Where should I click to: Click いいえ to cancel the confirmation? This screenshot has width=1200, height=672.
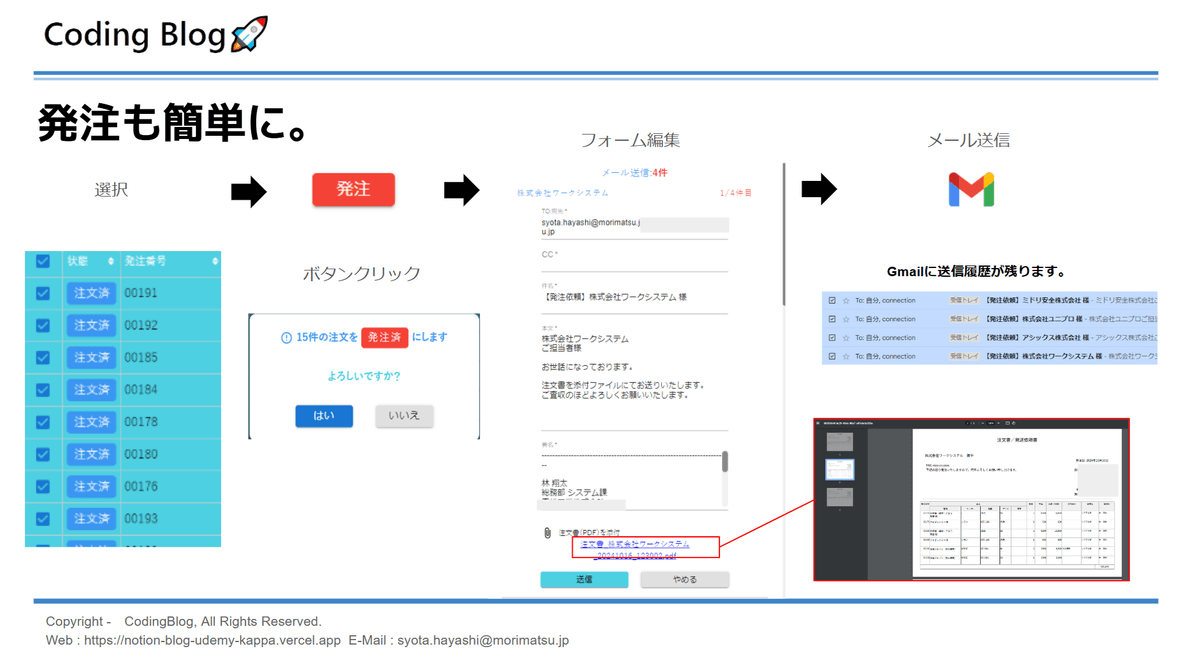point(404,416)
